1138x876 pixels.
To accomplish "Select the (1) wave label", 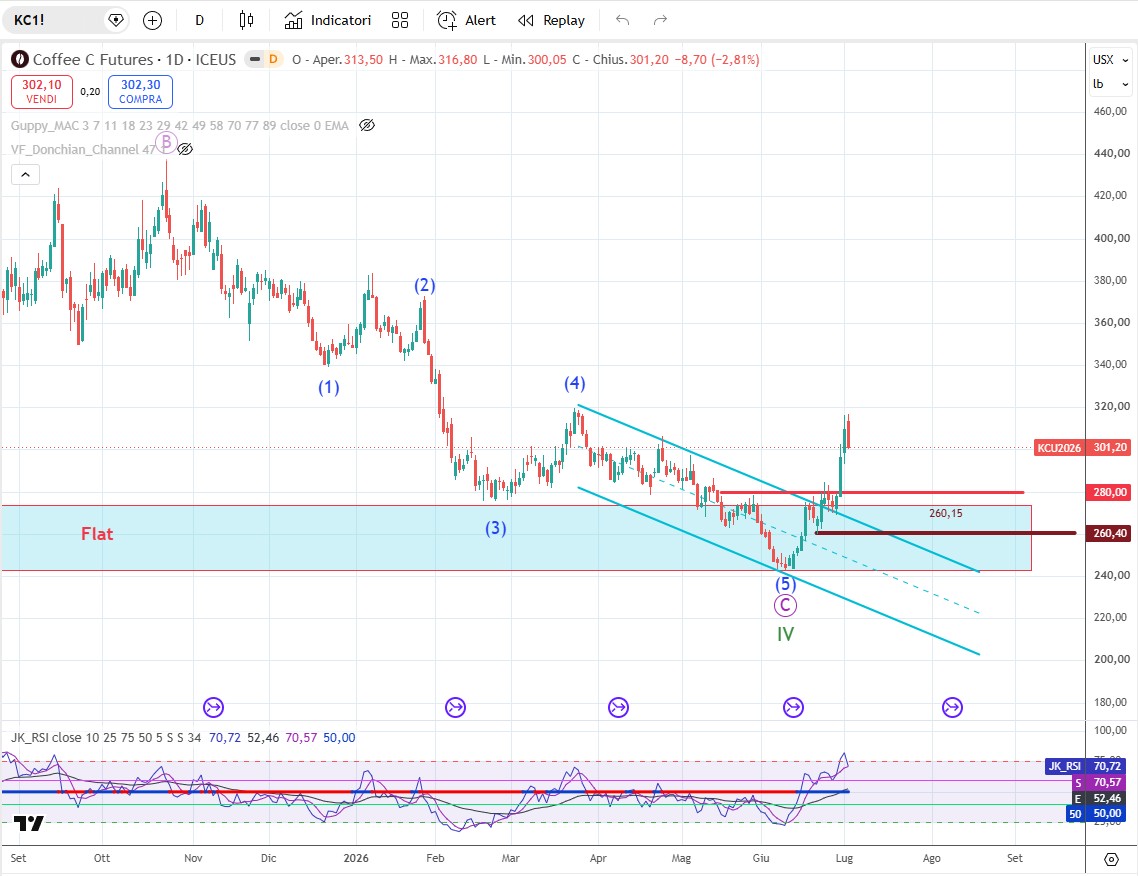I will [329, 388].
